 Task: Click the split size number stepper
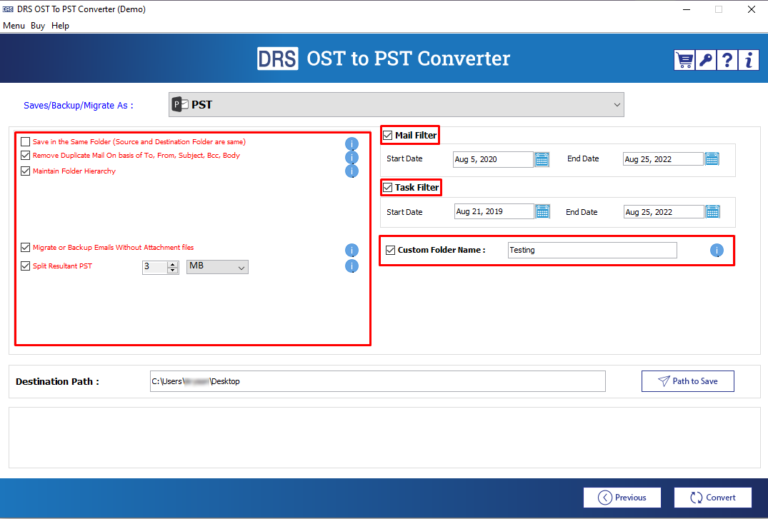(x=172, y=267)
